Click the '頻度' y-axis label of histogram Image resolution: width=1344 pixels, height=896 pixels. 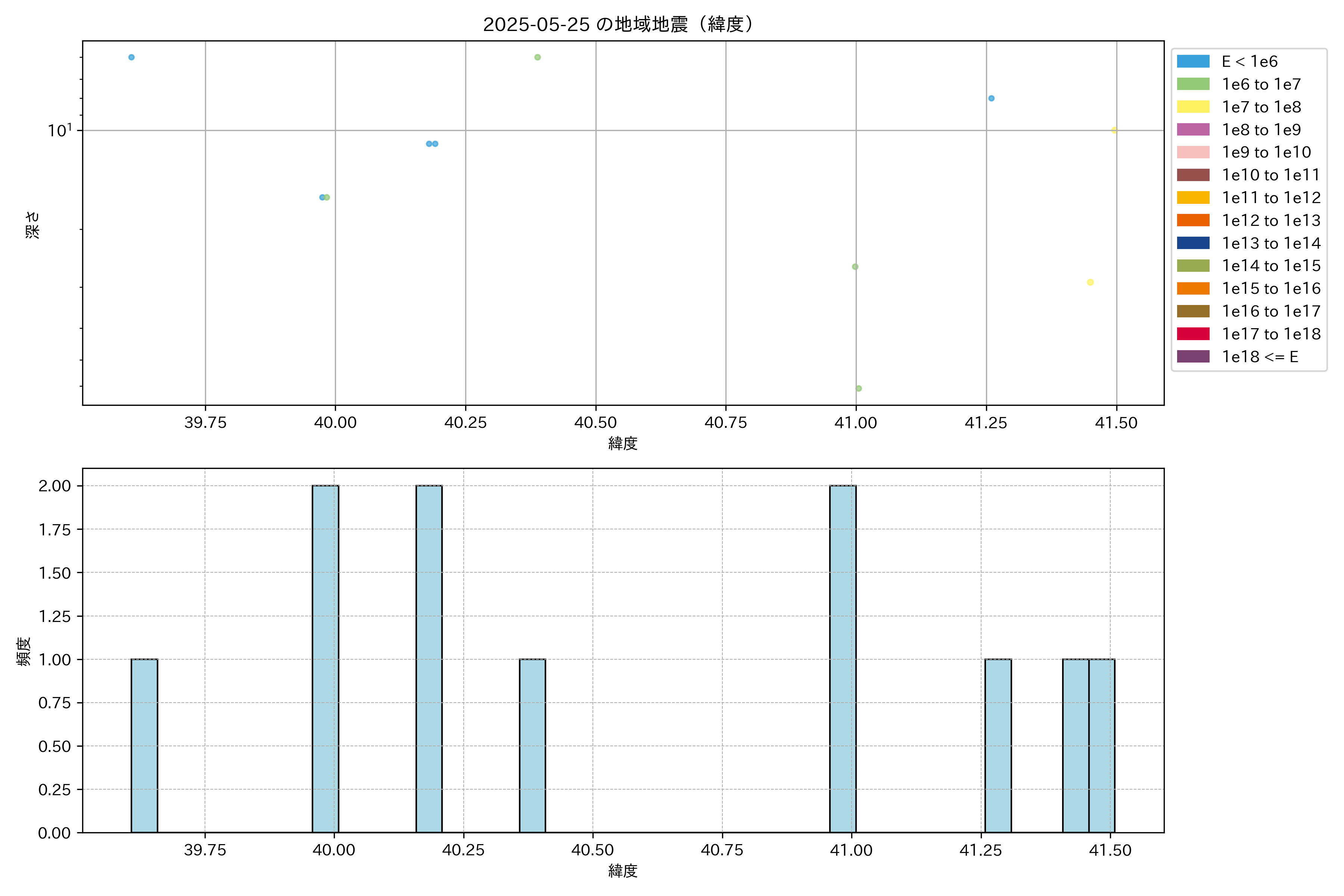[x=24, y=651]
